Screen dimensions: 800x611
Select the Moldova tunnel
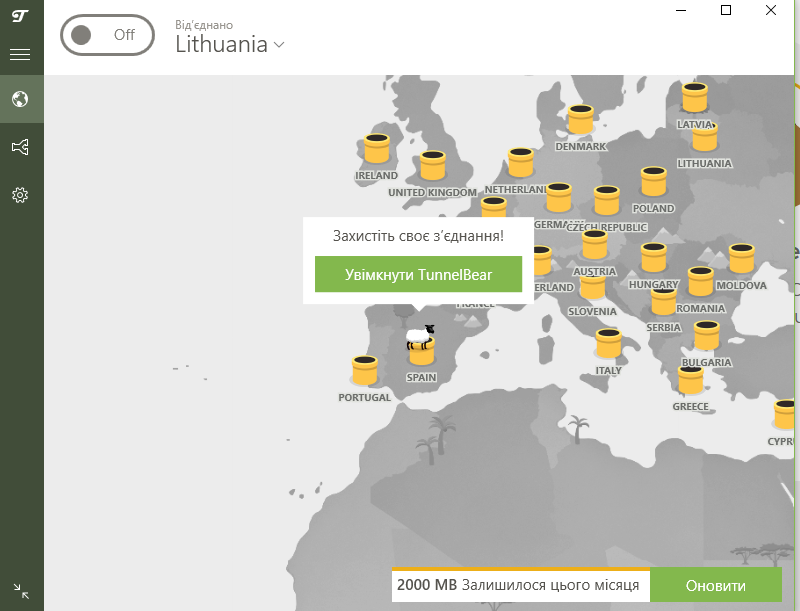click(x=742, y=259)
